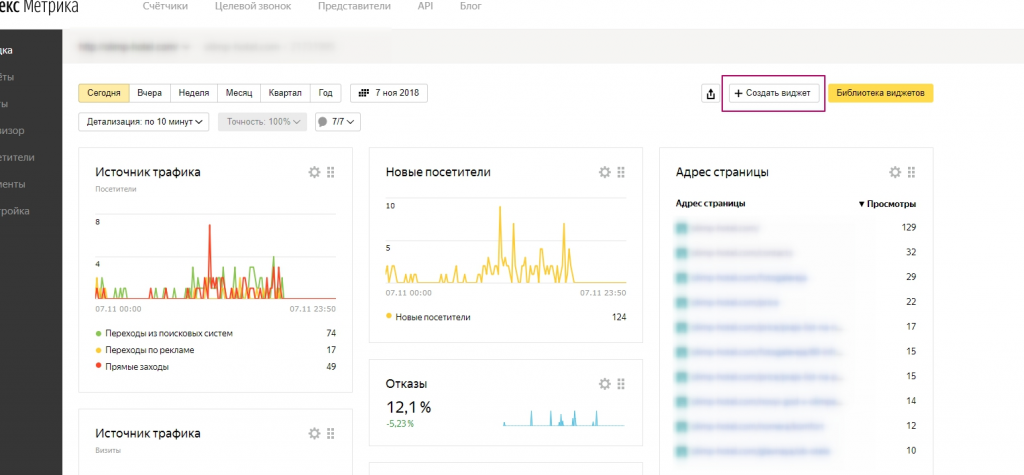Switch period to Неделя

tap(194, 93)
